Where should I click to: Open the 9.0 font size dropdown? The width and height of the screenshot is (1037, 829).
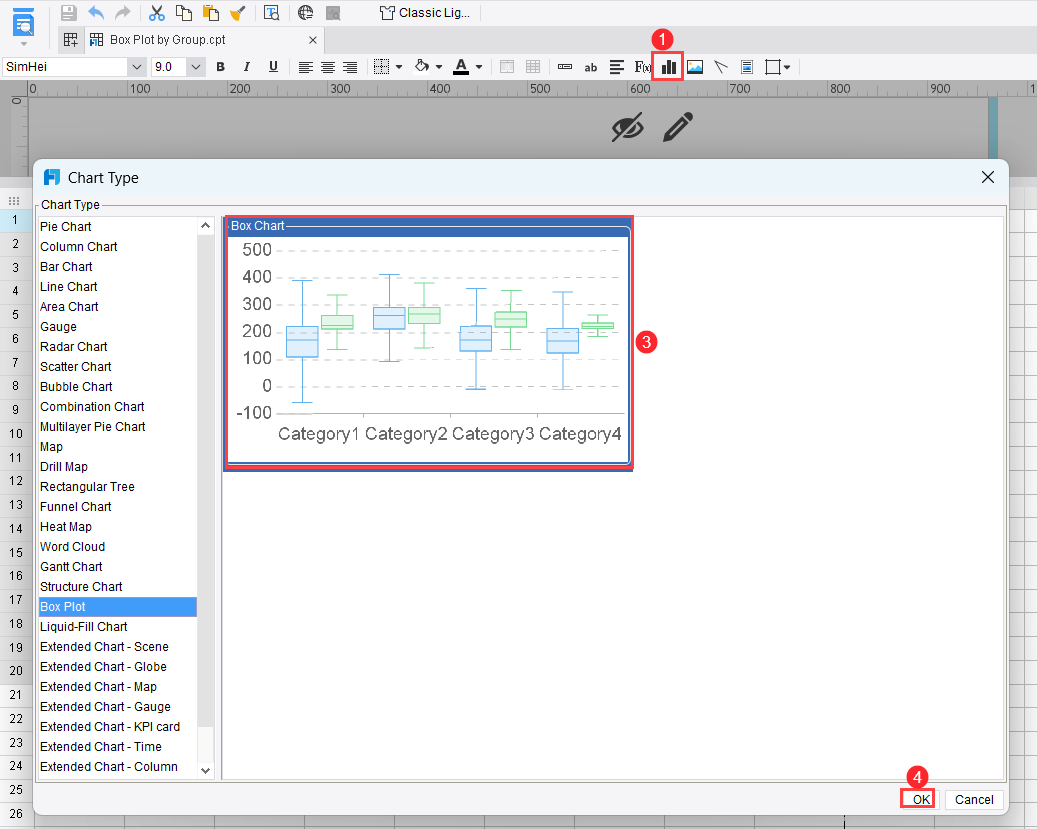[x=196, y=67]
